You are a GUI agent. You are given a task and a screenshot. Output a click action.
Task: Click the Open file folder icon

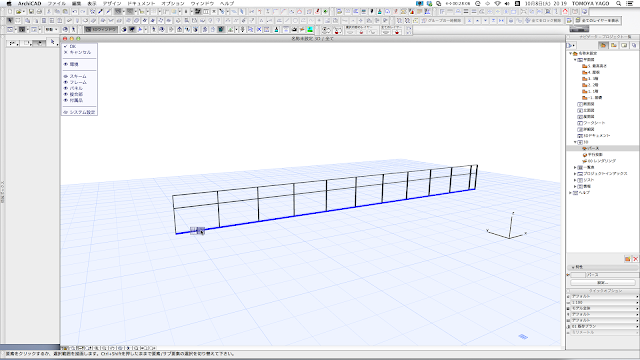click(19, 12)
